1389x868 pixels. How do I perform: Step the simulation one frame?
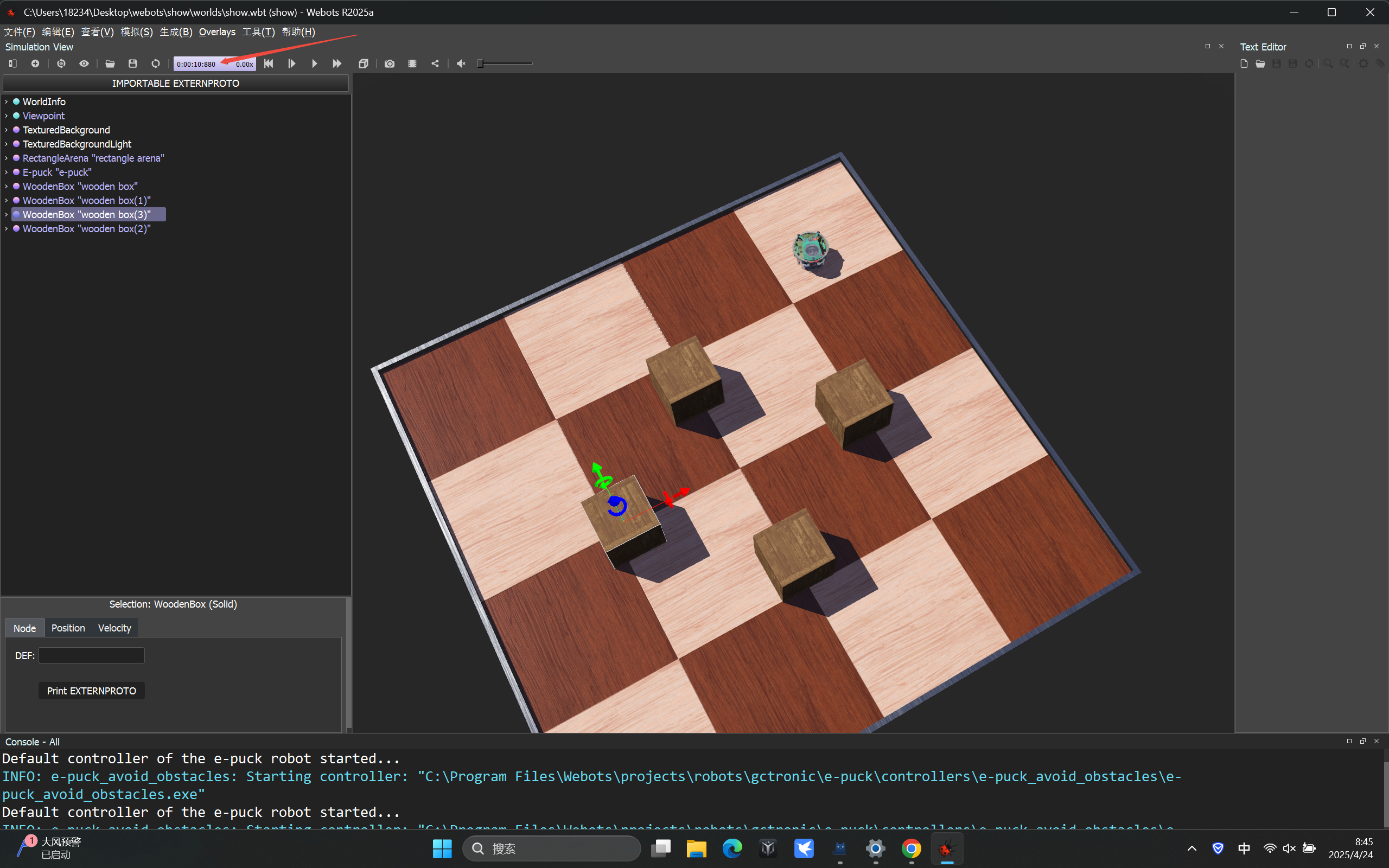point(291,63)
